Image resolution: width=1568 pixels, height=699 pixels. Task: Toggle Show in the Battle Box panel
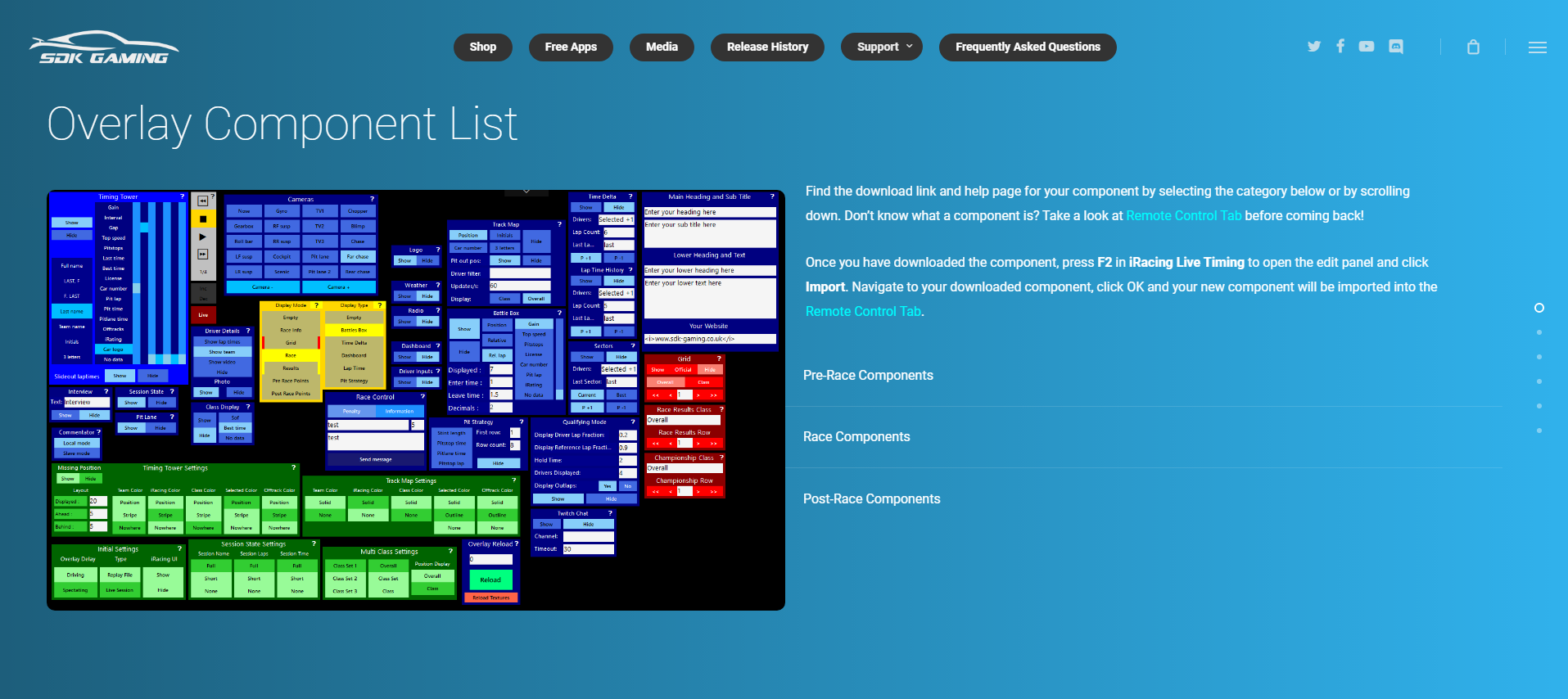(x=464, y=329)
